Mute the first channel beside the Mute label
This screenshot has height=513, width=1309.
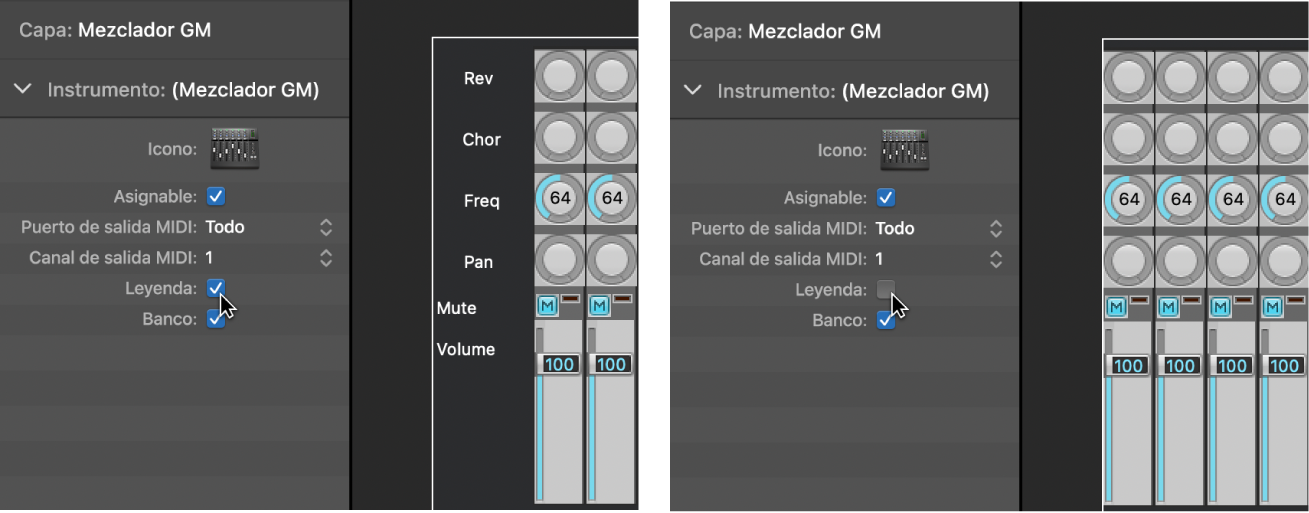[546, 305]
